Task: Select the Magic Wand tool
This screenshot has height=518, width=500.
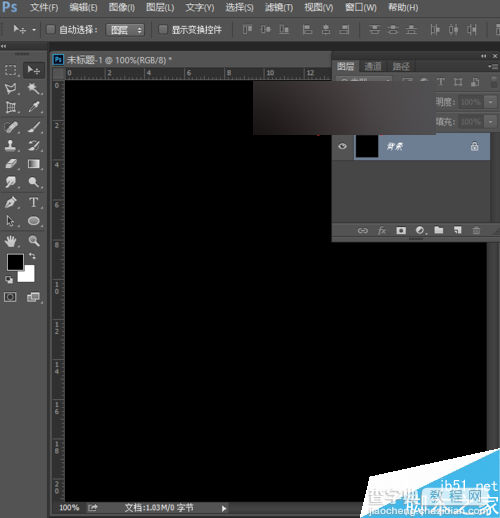Action: [34, 89]
